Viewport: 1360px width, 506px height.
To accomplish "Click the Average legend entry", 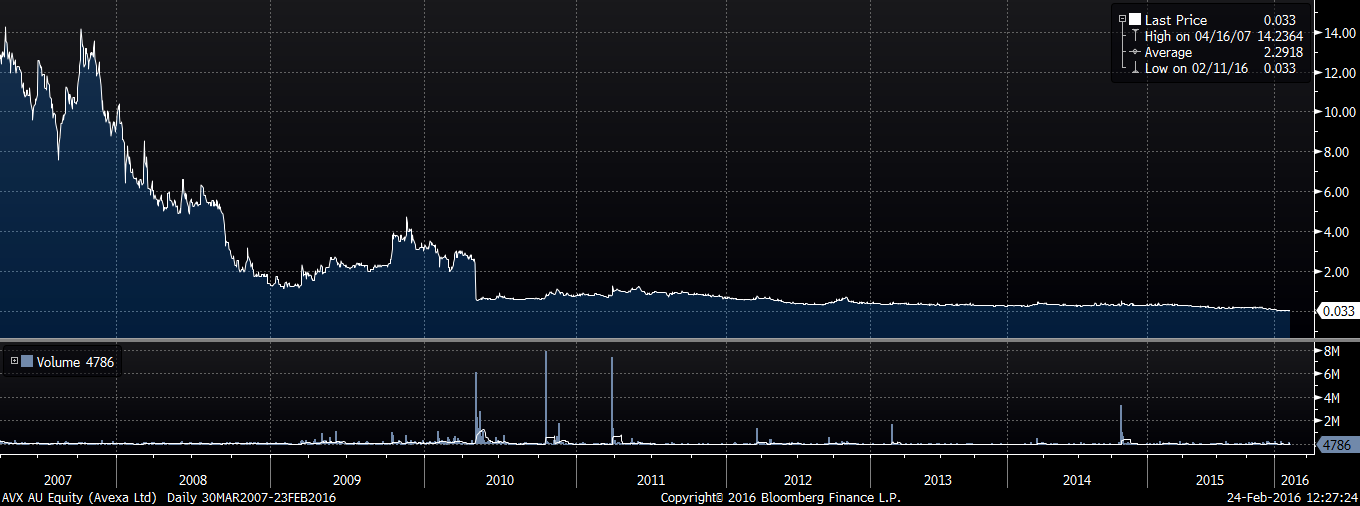I will [x=1169, y=52].
